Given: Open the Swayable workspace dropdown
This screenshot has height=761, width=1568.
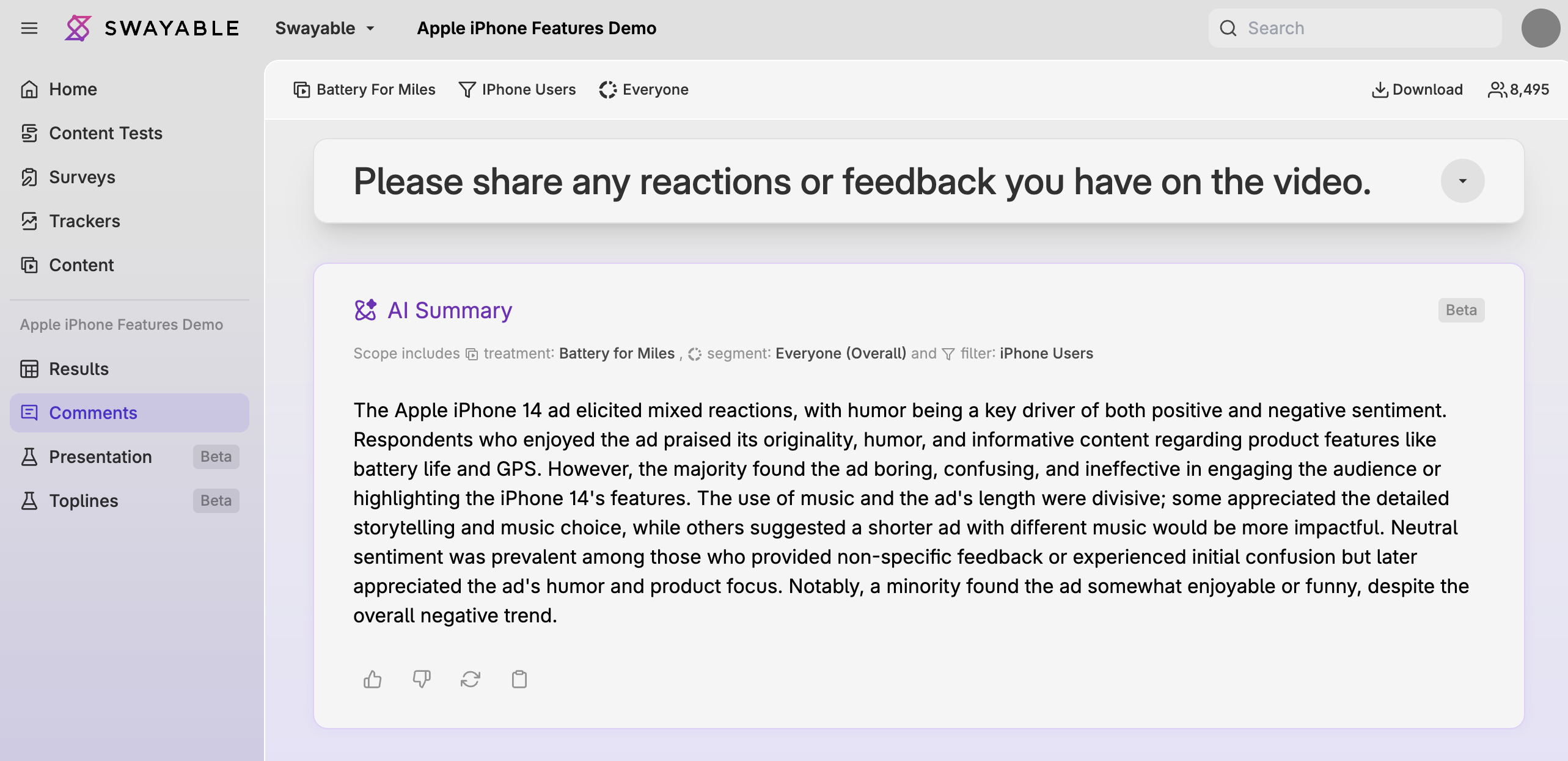Looking at the screenshot, I should 324,28.
